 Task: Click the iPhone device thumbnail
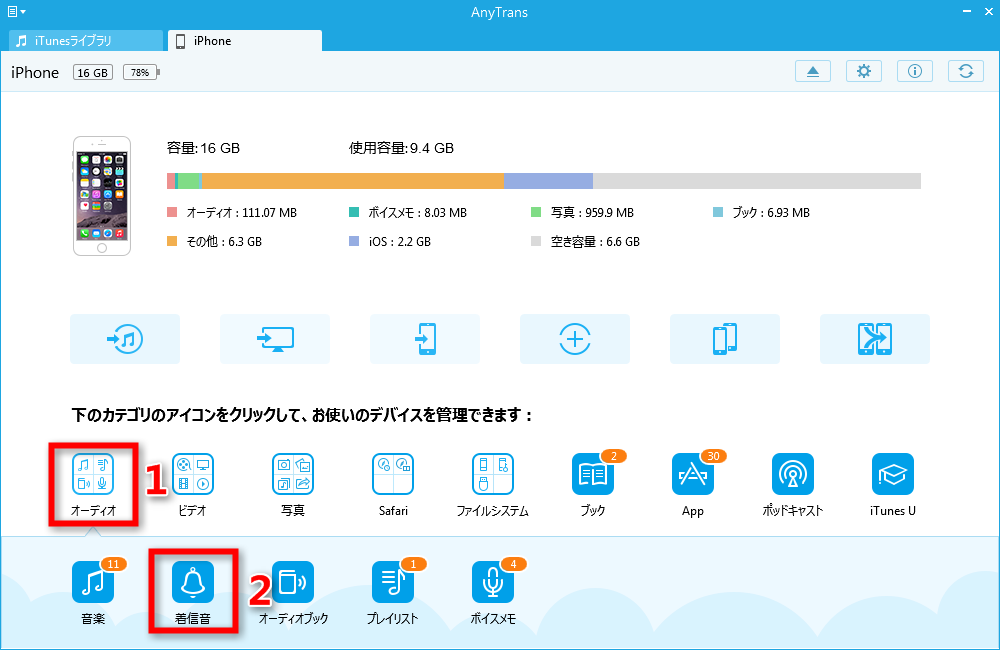pyautogui.click(x=102, y=196)
